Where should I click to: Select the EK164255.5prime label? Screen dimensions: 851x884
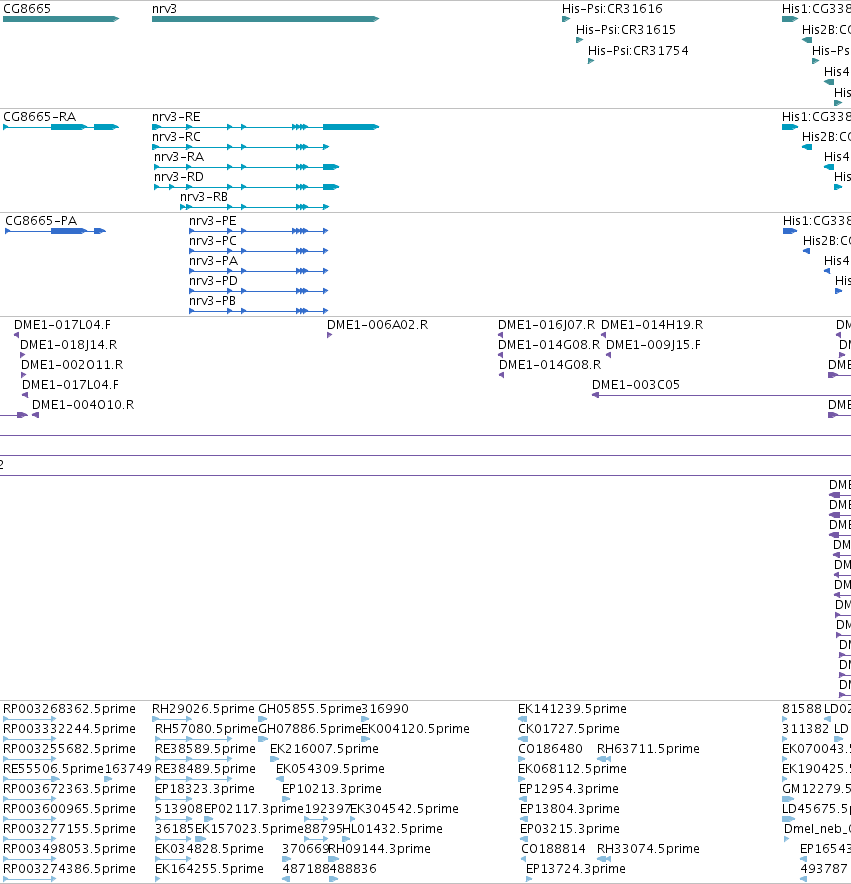pos(209,869)
